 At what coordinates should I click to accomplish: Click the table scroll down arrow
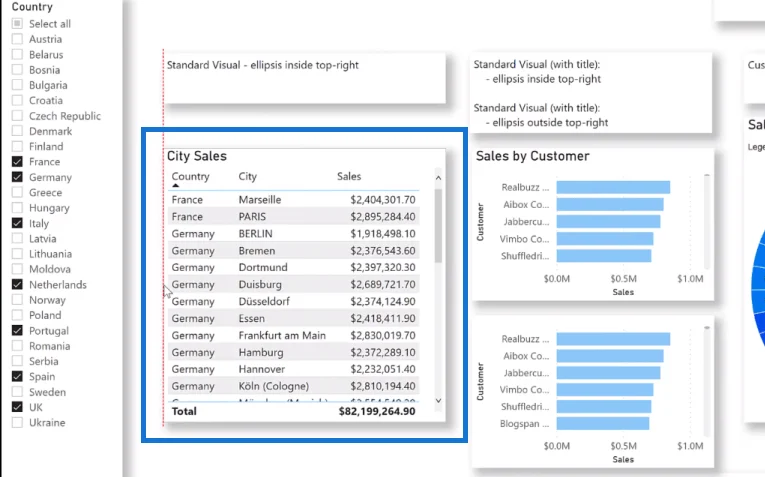pyautogui.click(x=438, y=400)
